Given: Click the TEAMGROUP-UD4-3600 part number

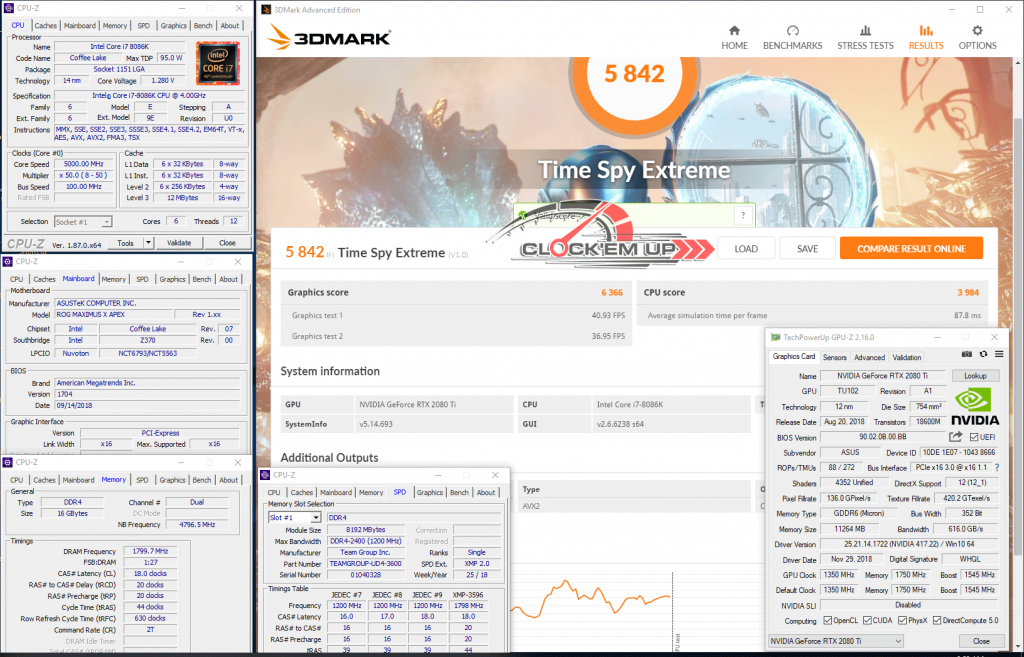Looking at the screenshot, I should pyautogui.click(x=366, y=563).
